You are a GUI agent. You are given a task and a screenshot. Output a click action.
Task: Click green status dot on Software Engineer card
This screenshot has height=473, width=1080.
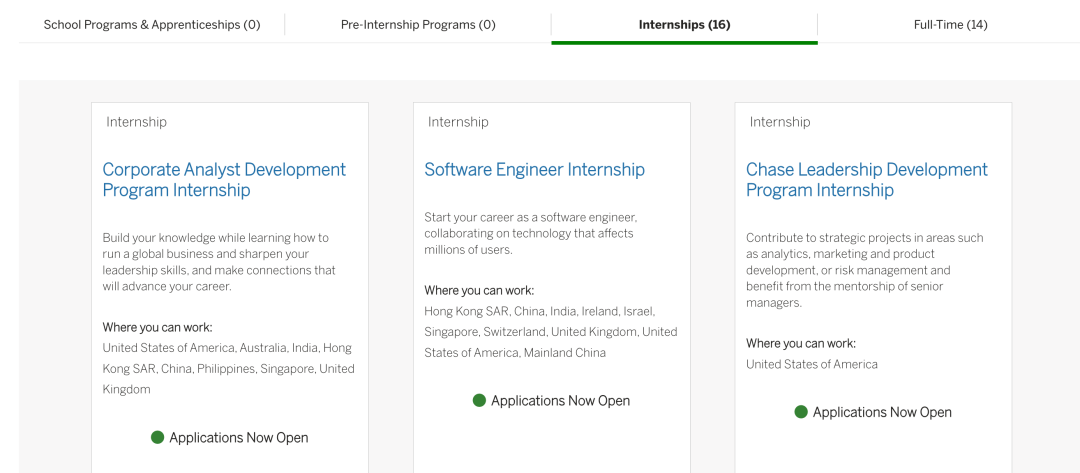(x=479, y=401)
